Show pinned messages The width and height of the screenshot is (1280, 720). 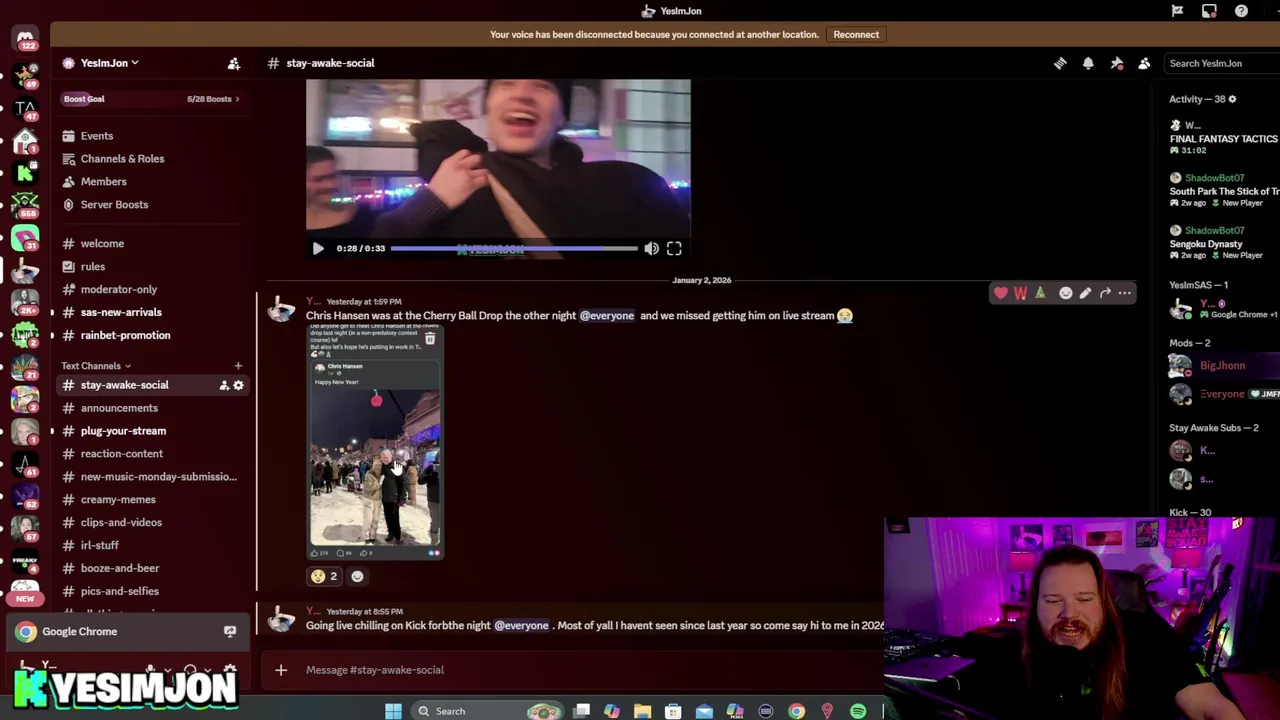pos(1116,63)
